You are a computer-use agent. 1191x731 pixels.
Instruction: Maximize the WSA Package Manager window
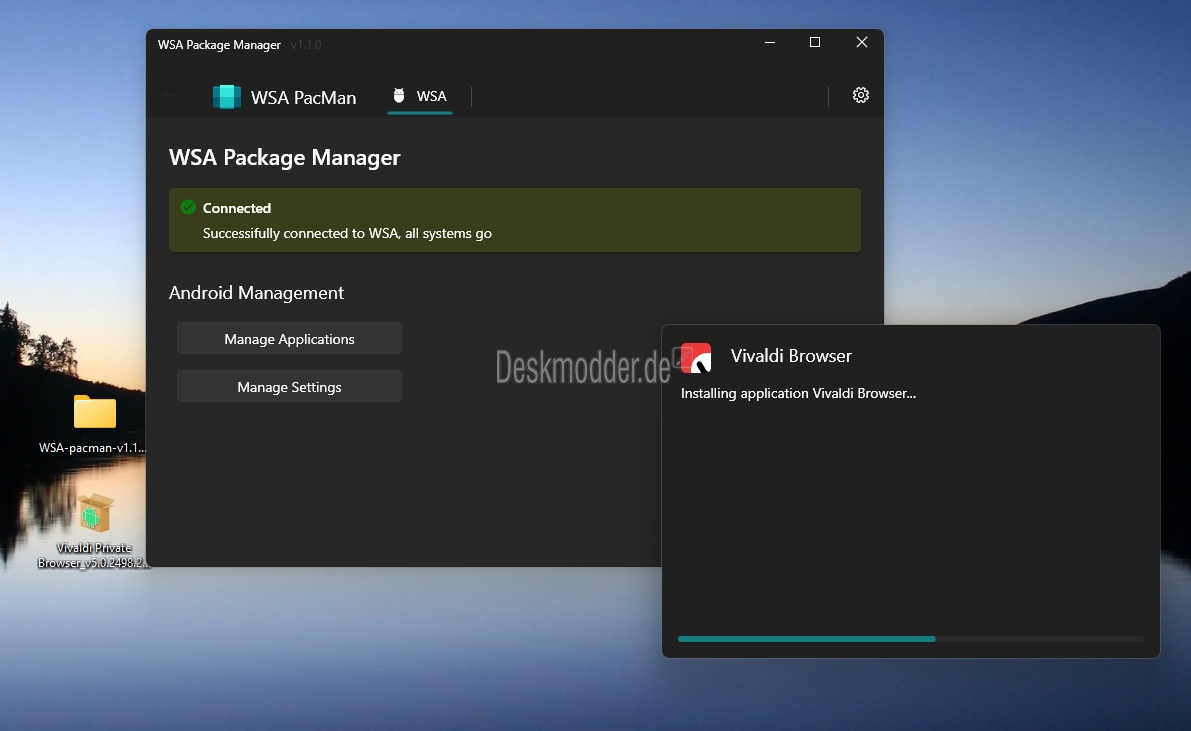tap(815, 43)
